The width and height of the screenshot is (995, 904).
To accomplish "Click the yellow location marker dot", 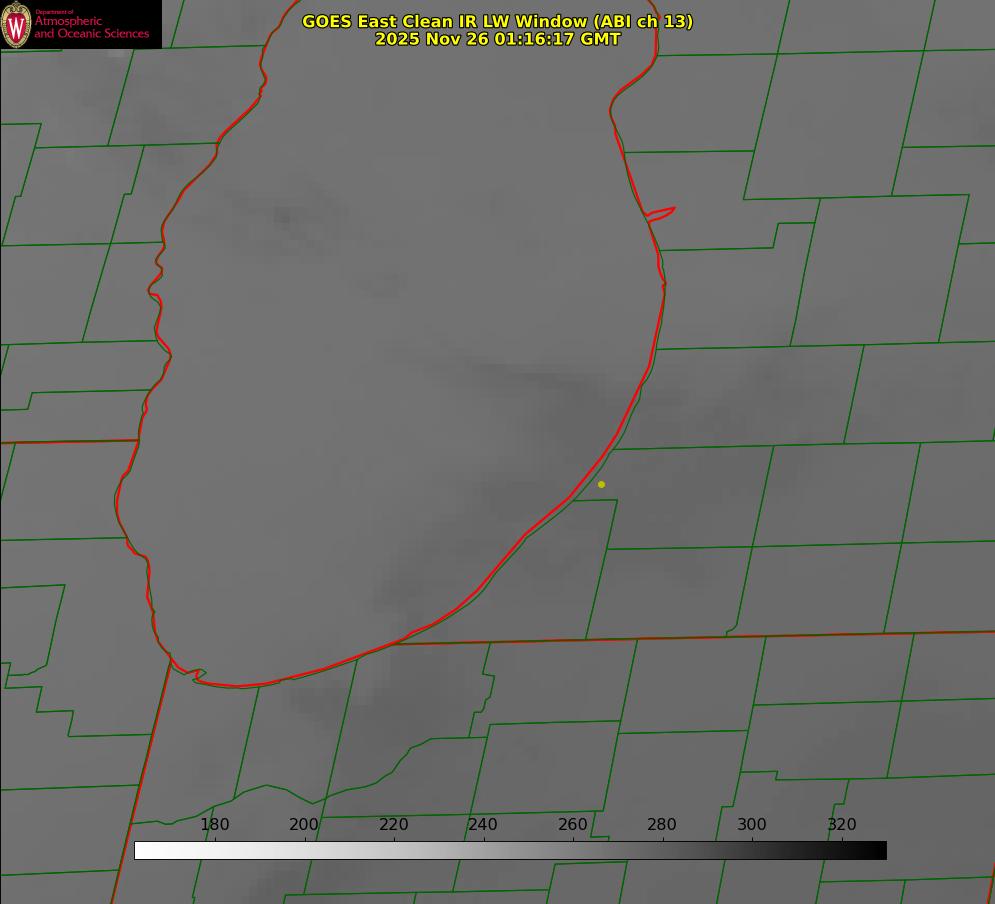I will point(602,484).
